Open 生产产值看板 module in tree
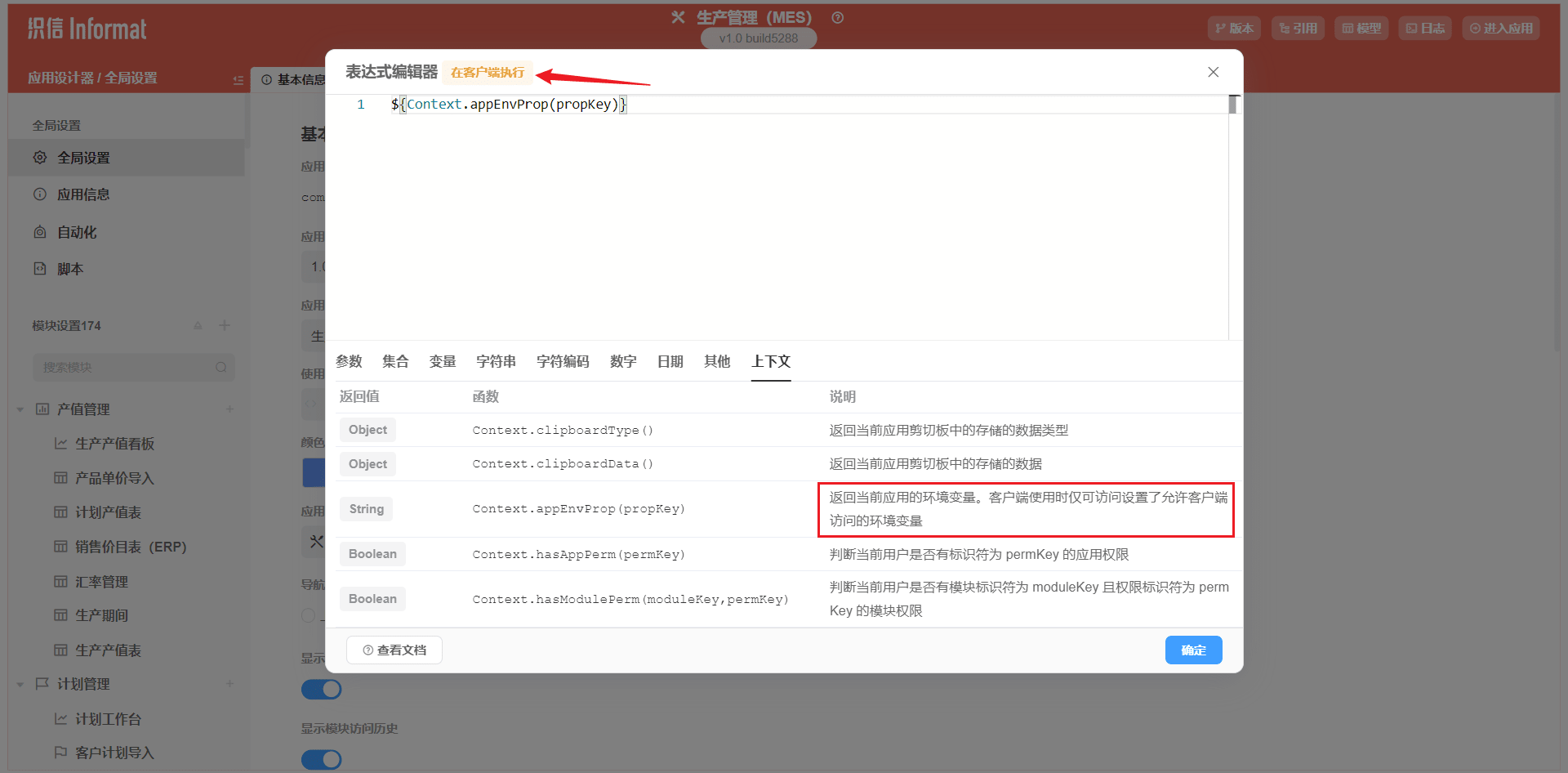Image resolution: width=1568 pixels, height=773 pixels. pos(114,444)
